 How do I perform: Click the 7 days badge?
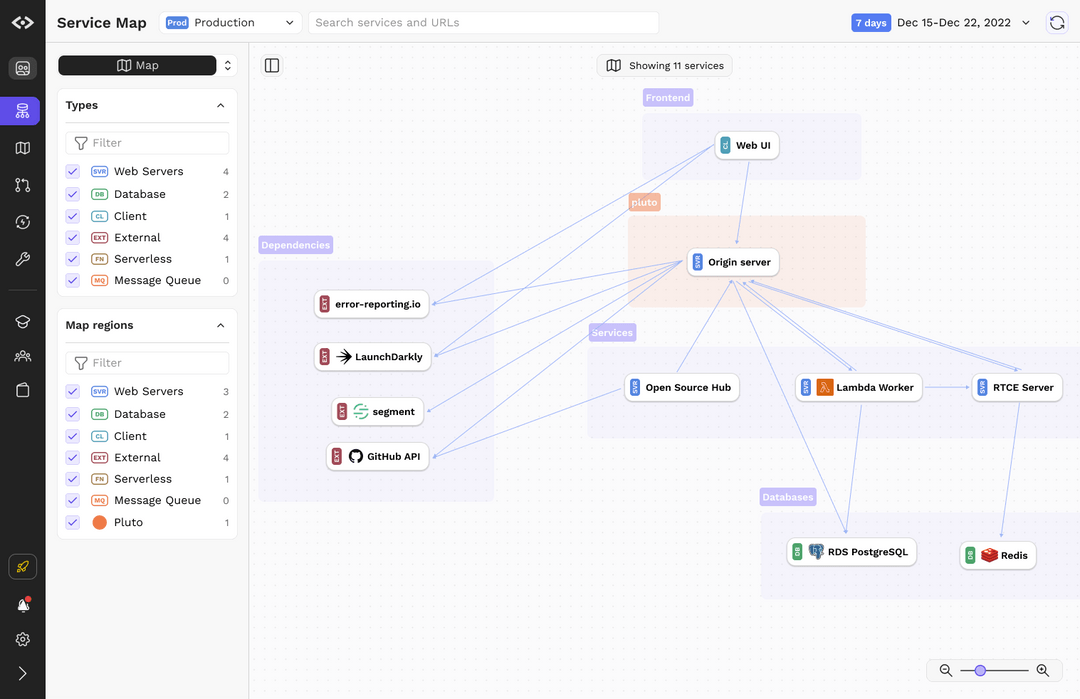(x=871, y=22)
